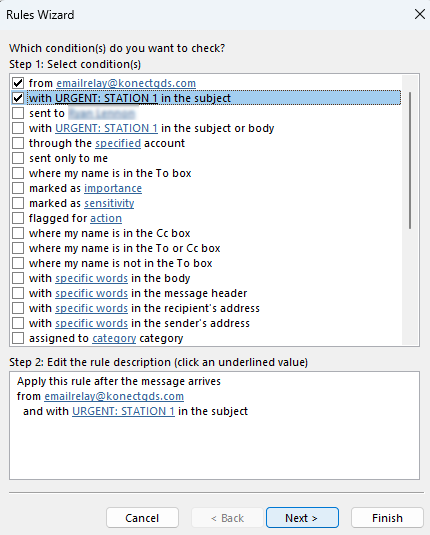The image size is (430, 535).
Task: Open the 'importance' link in condition list
Action: click(113, 188)
